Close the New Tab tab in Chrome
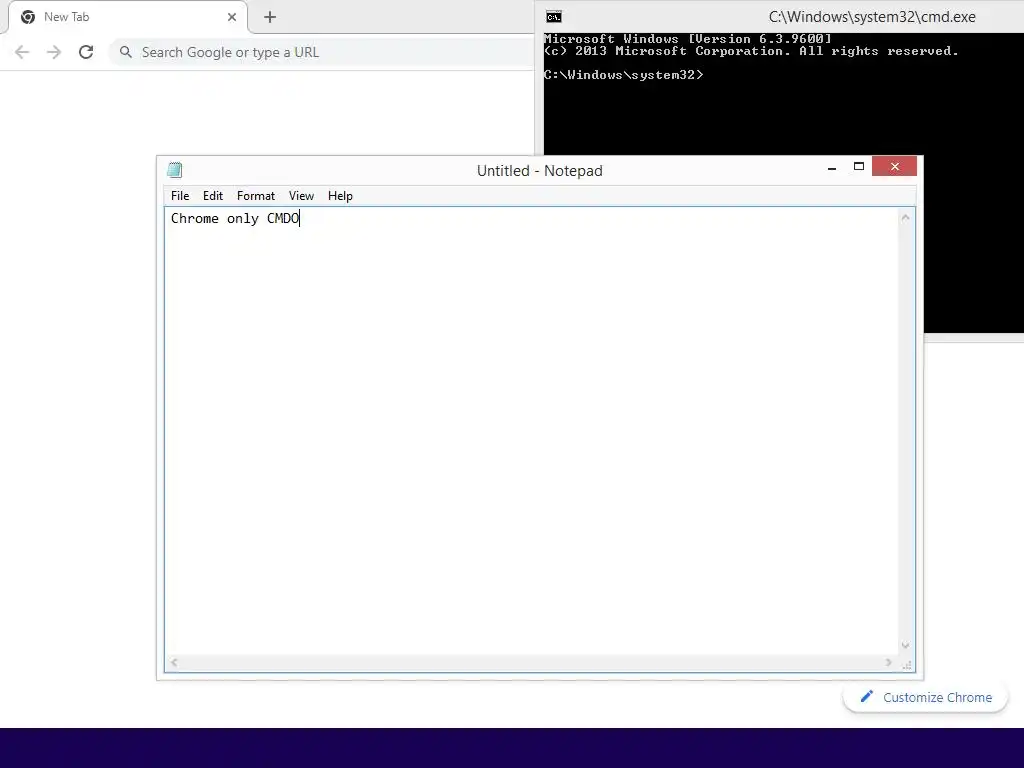Viewport: 1024px width, 768px height. 232,17
